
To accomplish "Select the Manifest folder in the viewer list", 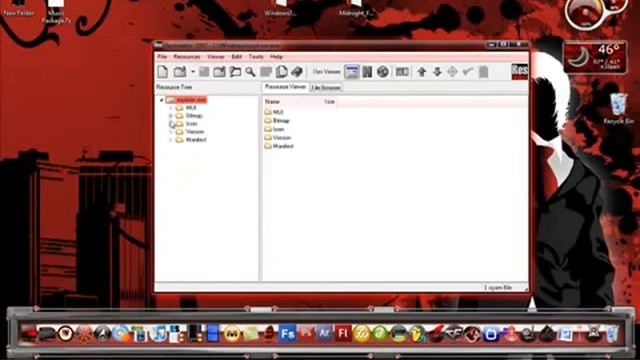I will tap(279, 146).
